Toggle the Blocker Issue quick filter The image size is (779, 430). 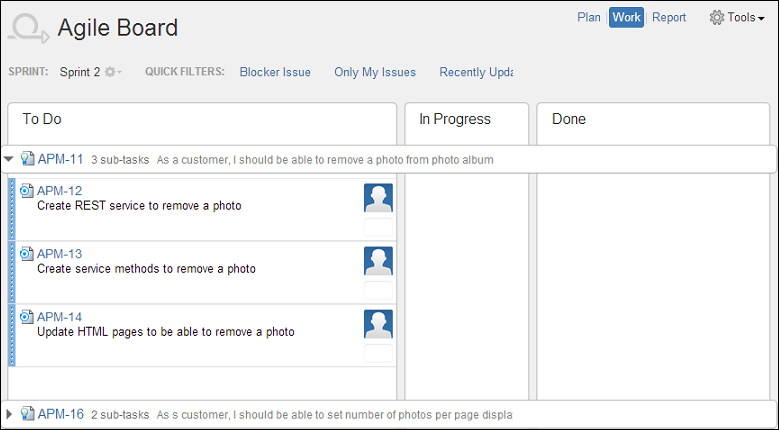click(x=275, y=72)
